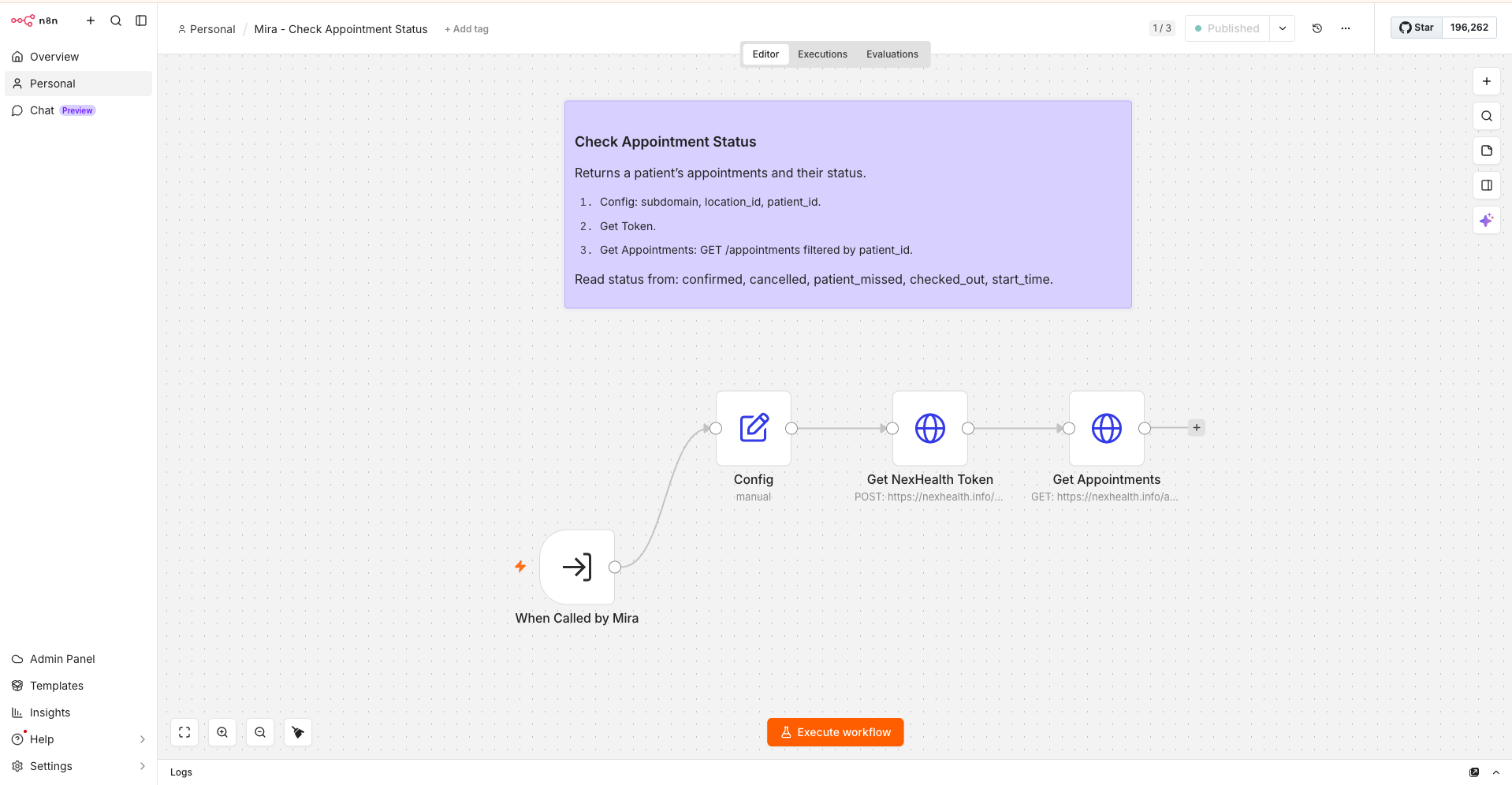Pop out the logs panel

pos(1474,772)
